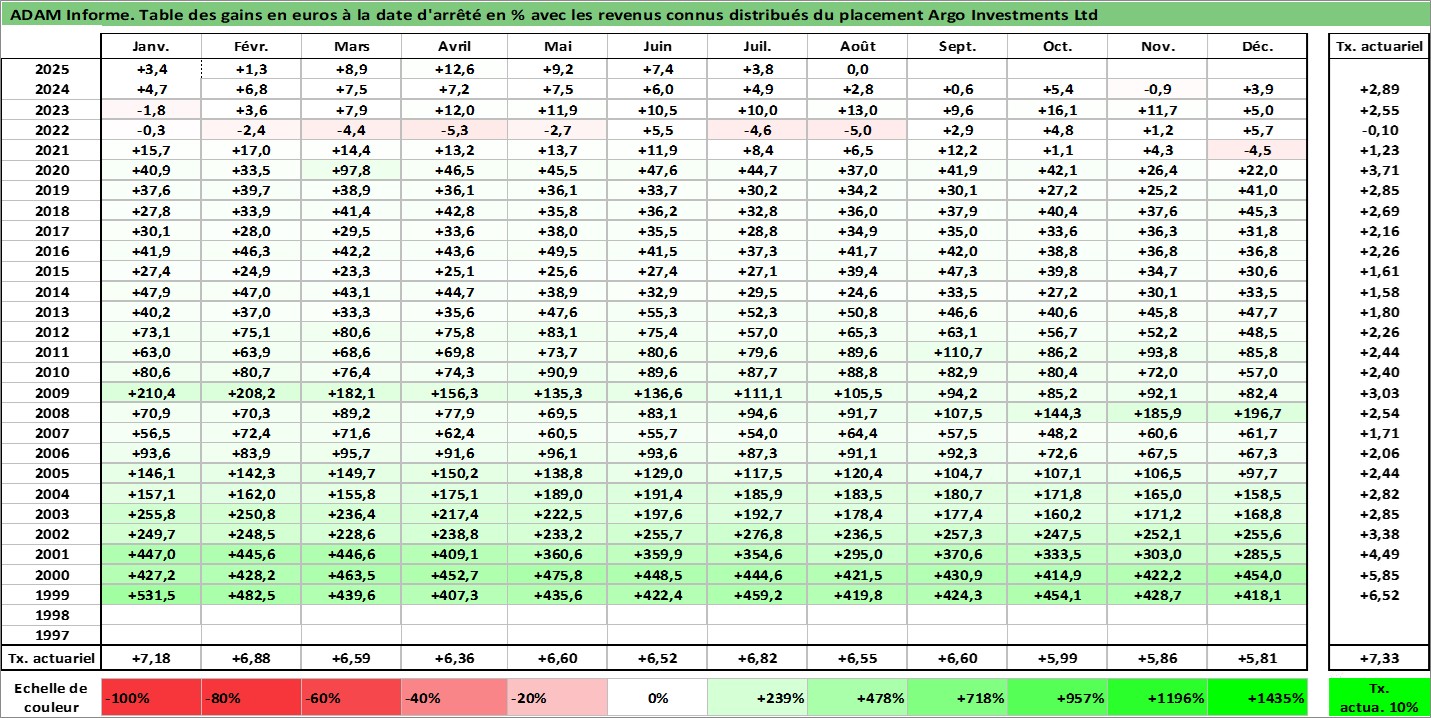Image resolution: width=1431 pixels, height=718 pixels.
Task: Click the +210,4 cell in 2009 Janv.
Action: pos(152,393)
